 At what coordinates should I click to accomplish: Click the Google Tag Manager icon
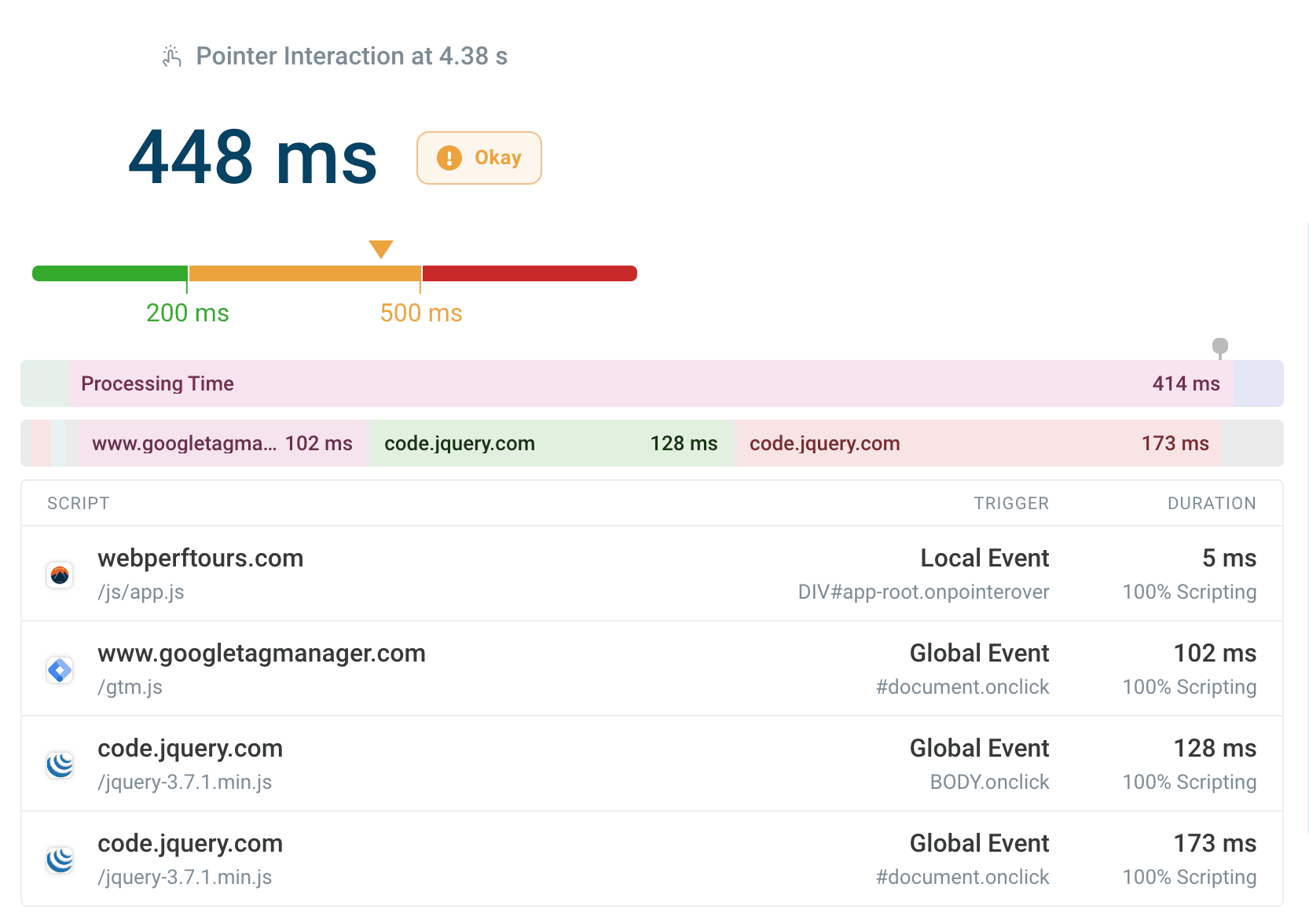pyautogui.click(x=60, y=670)
